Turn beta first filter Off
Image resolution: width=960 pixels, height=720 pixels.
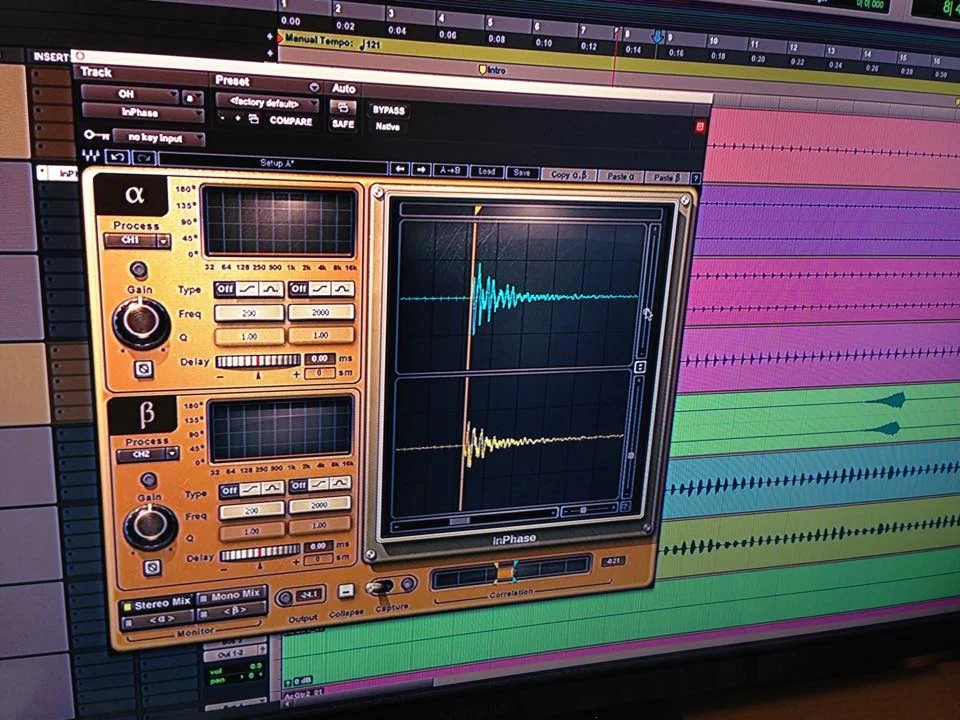click(x=229, y=490)
